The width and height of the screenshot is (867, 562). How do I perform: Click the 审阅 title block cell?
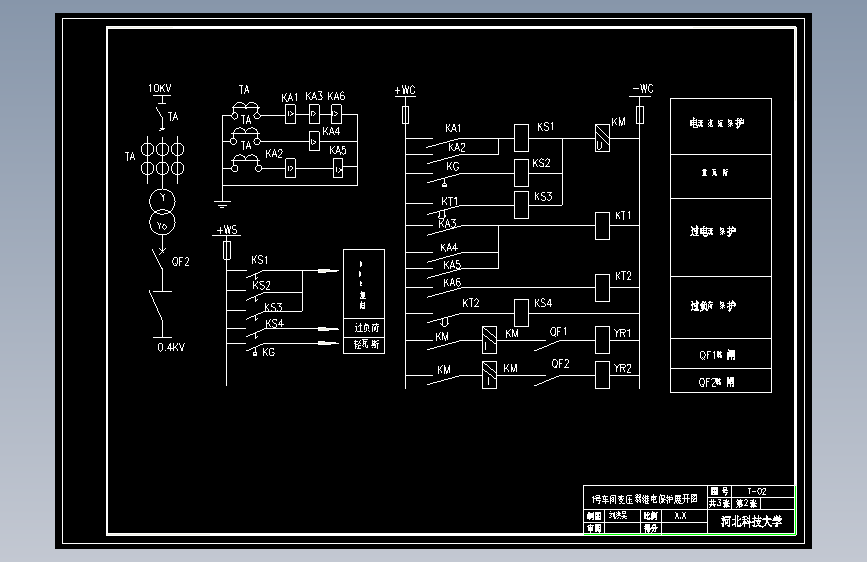click(595, 528)
